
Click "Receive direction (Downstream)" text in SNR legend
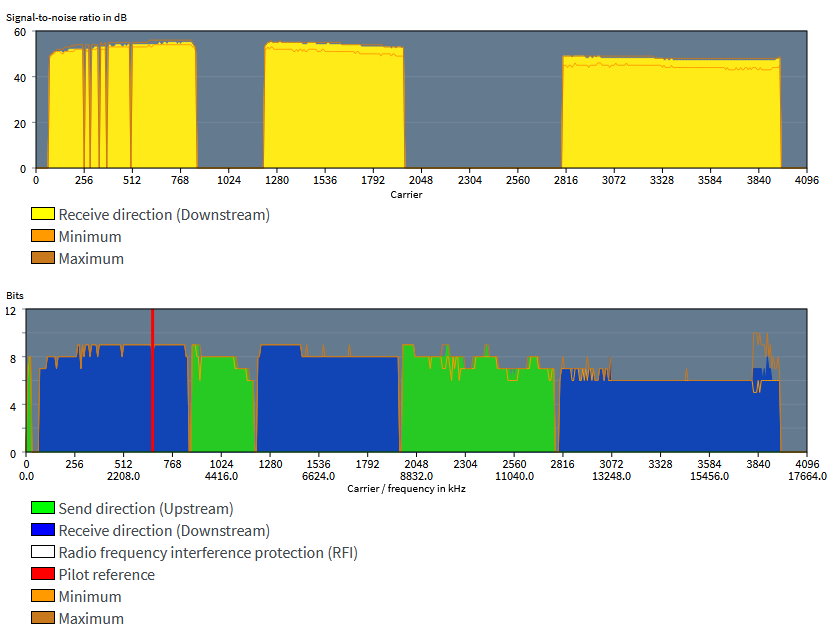pyautogui.click(x=164, y=214)
